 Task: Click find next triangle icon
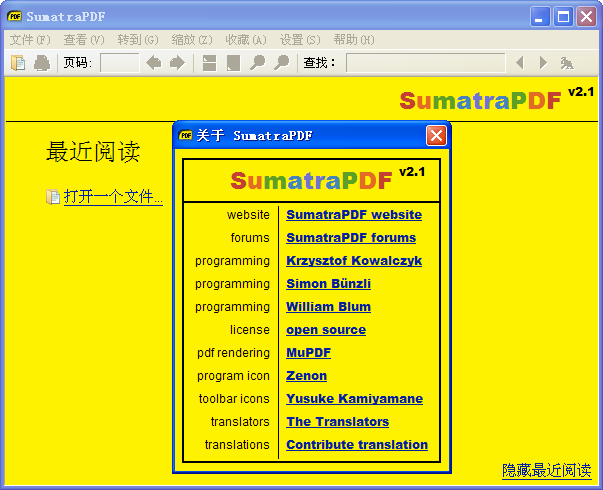click(x=543, y=62)
